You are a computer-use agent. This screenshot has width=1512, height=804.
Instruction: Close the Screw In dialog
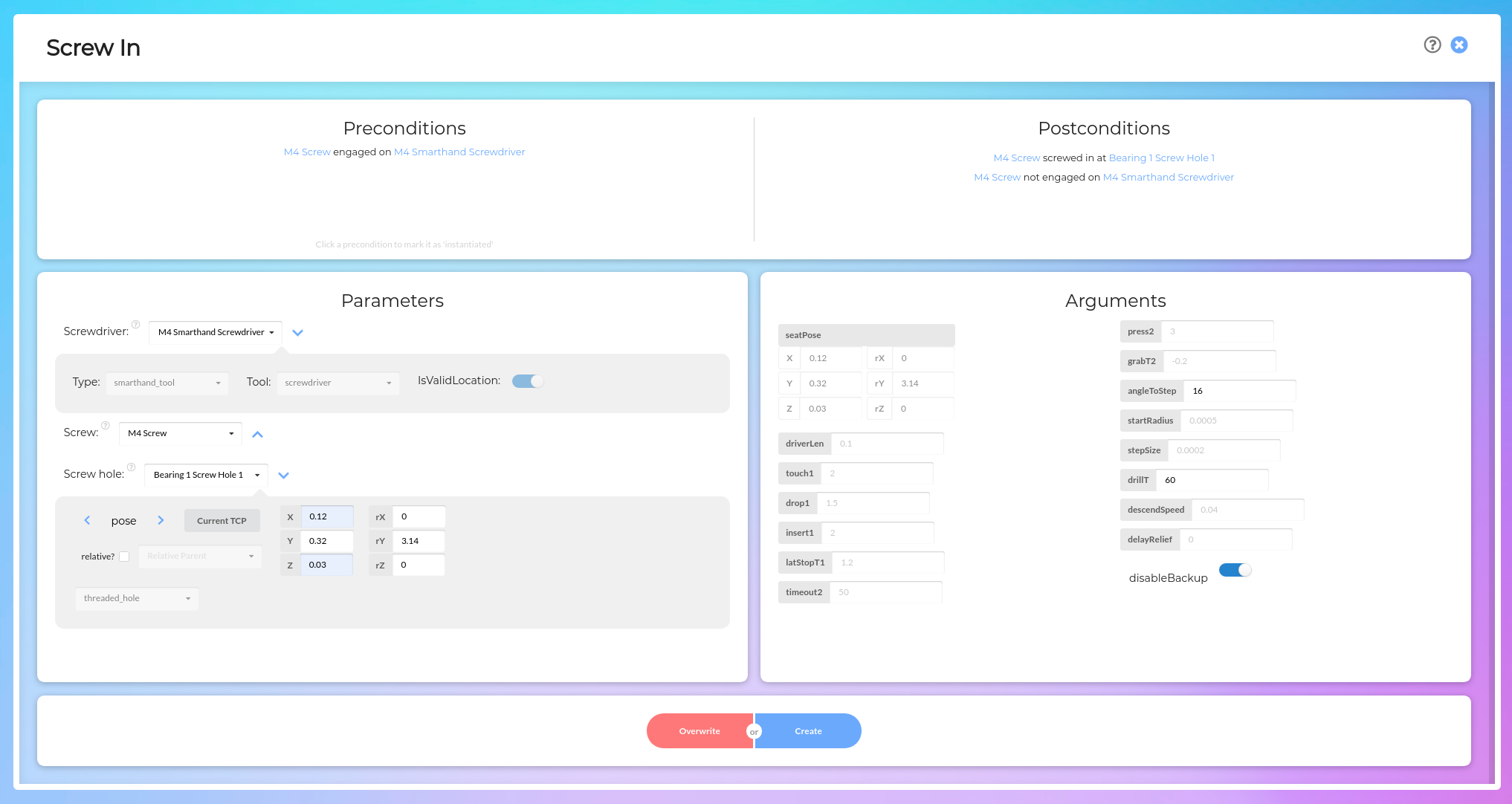tap(1459, 45)
